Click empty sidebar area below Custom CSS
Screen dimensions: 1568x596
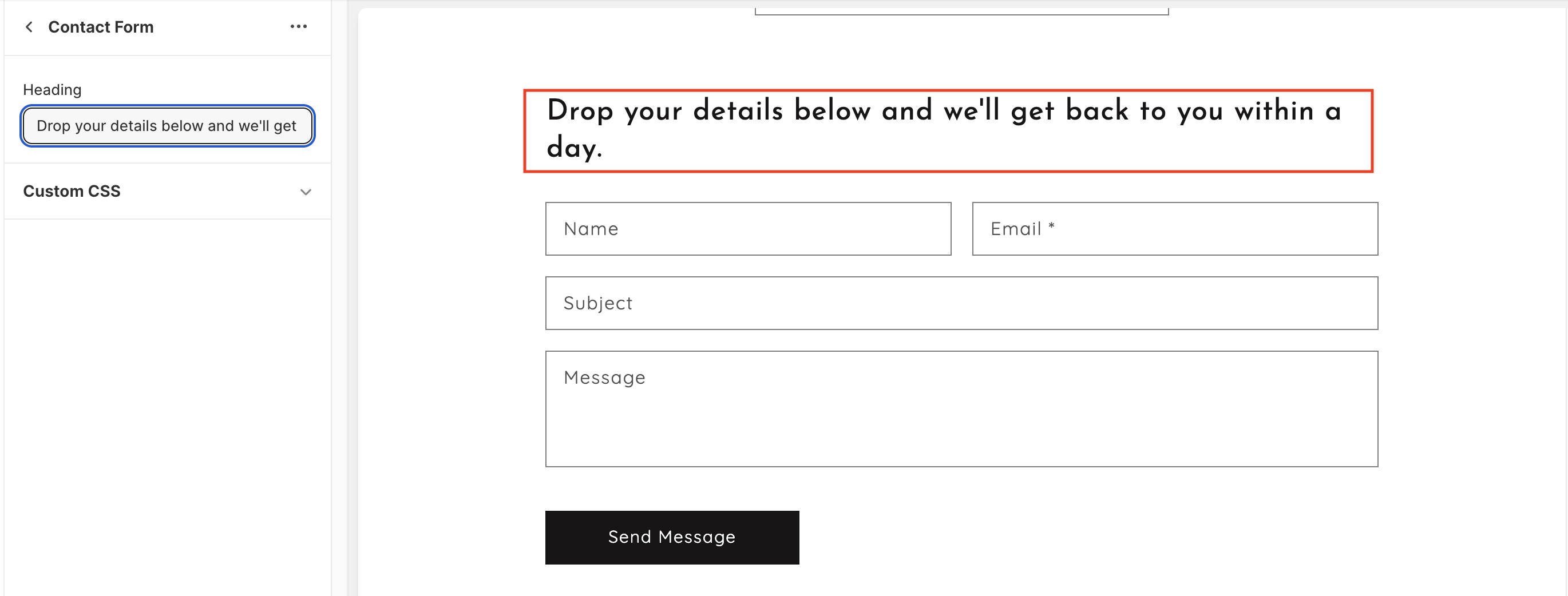(168, 395)
